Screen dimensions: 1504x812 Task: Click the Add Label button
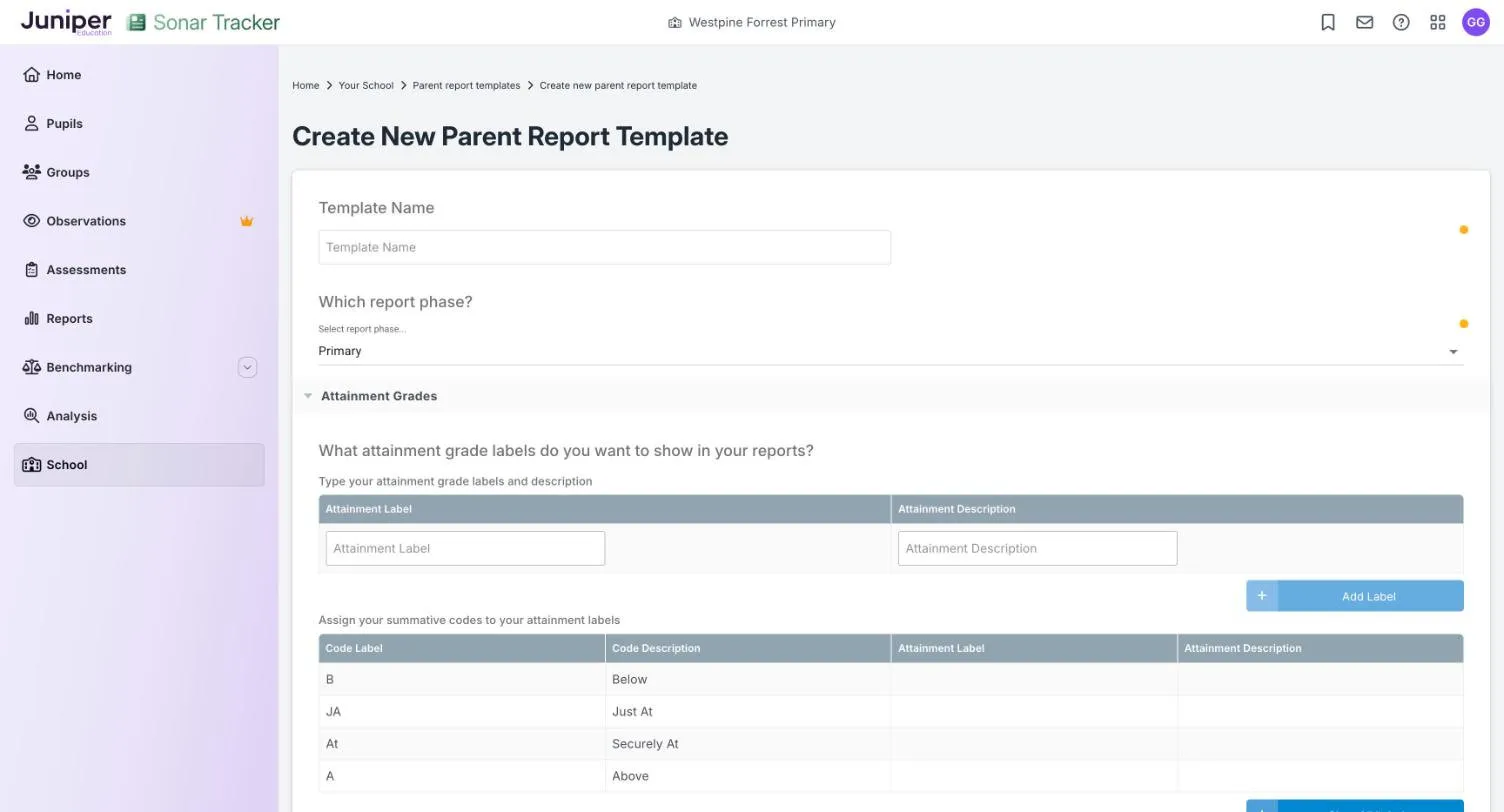(x=1355, y=596)
